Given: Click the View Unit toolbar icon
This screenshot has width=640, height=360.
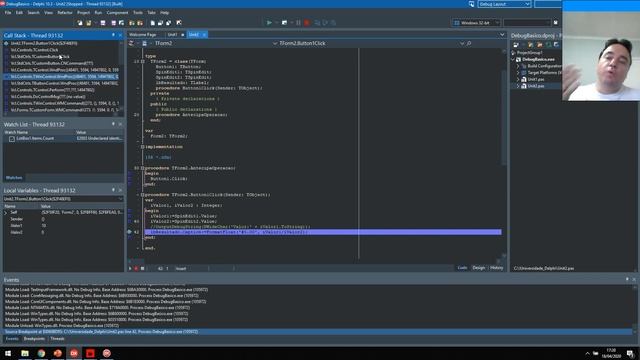Looking at the screenshot, I should (153, 23).
